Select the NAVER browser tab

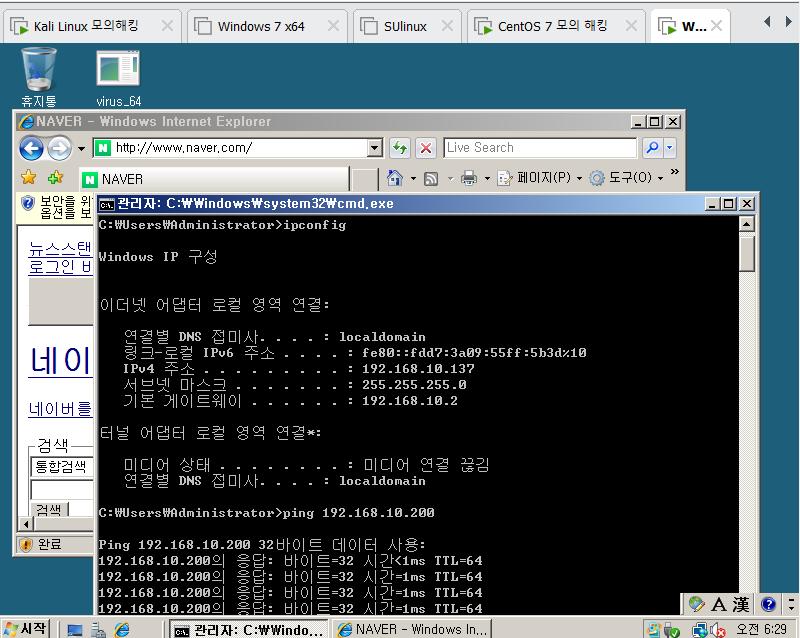click(214, 179)
